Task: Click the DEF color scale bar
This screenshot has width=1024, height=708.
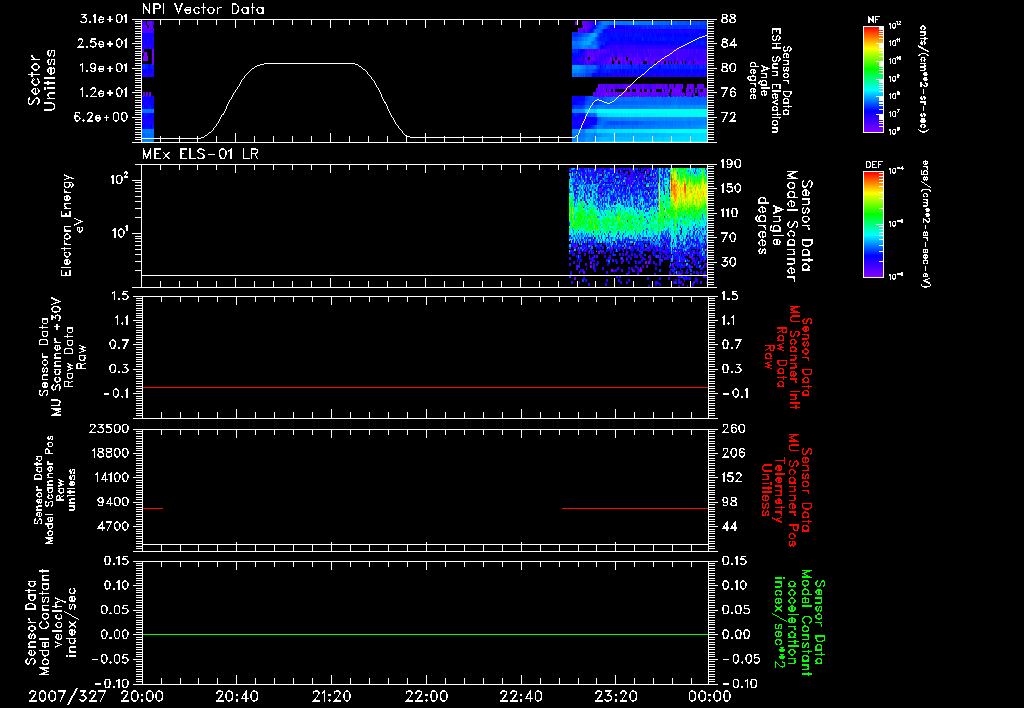Action: point(874,224)
